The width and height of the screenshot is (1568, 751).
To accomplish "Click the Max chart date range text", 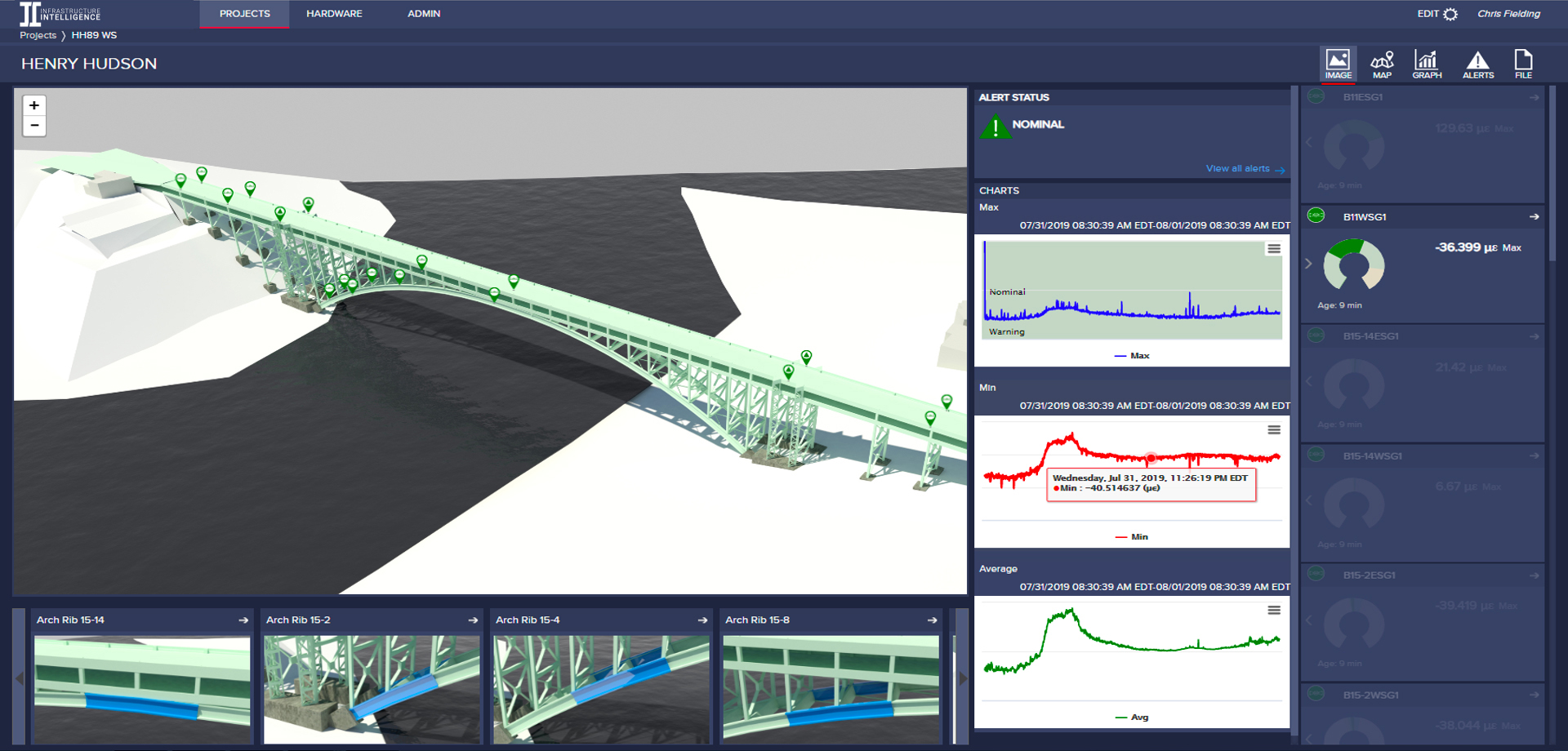I will pyautogui.click(x=1155, y=225).
